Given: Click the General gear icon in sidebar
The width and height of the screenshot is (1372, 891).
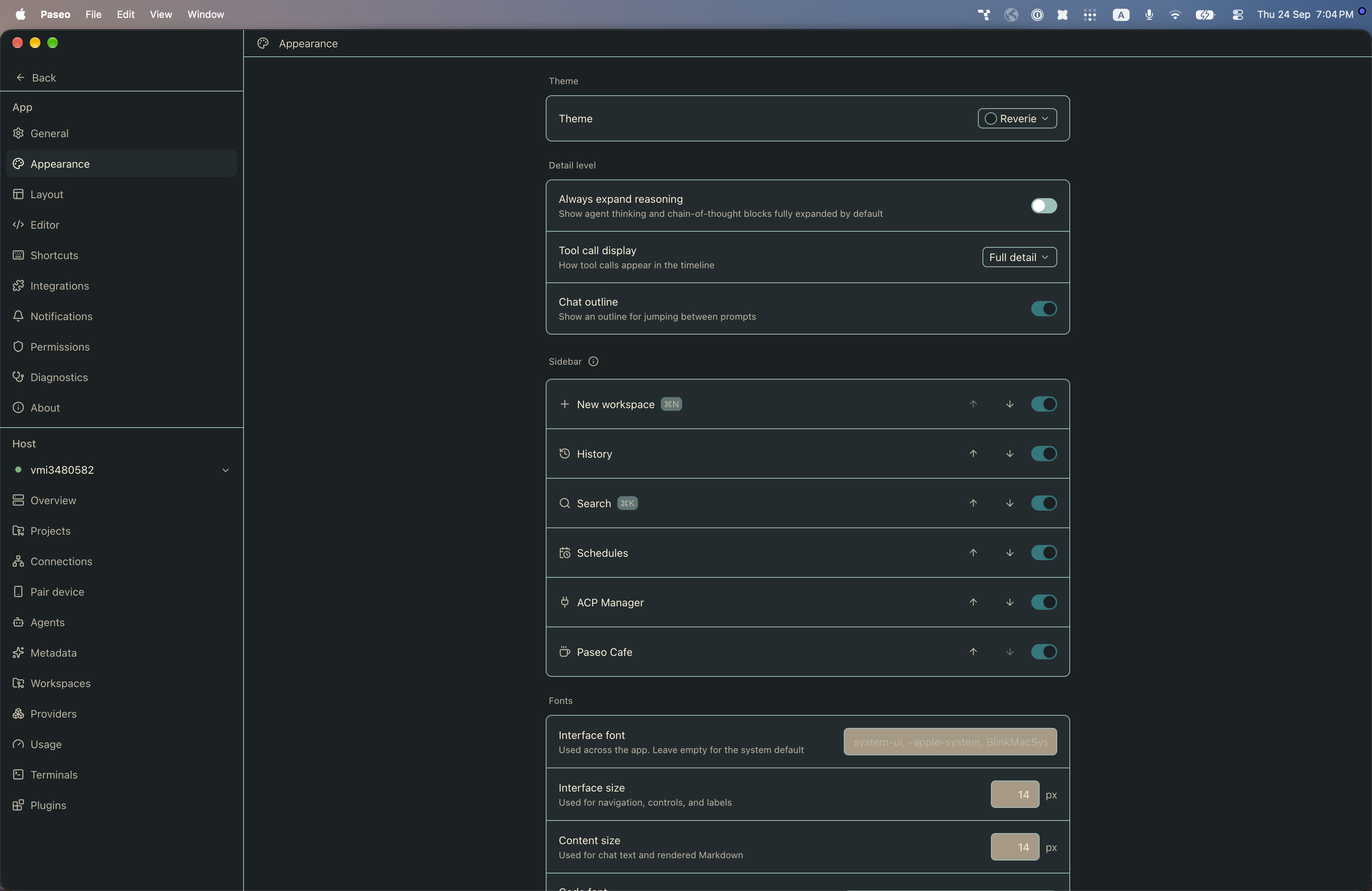Looking at the screenshot, I should (18, 133).
